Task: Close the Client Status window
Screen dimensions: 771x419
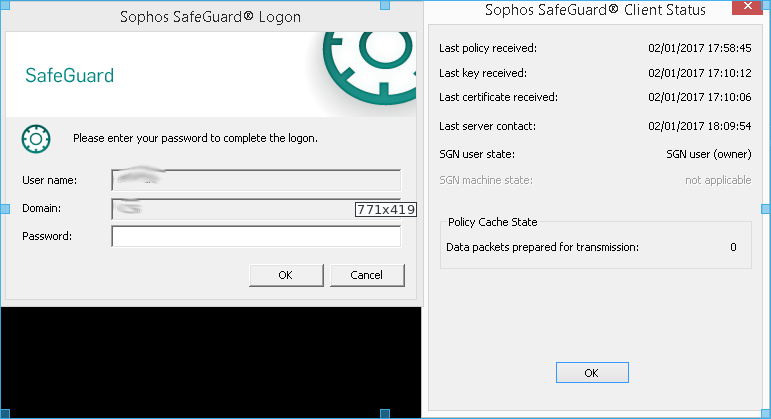Action: pos(747,7)
